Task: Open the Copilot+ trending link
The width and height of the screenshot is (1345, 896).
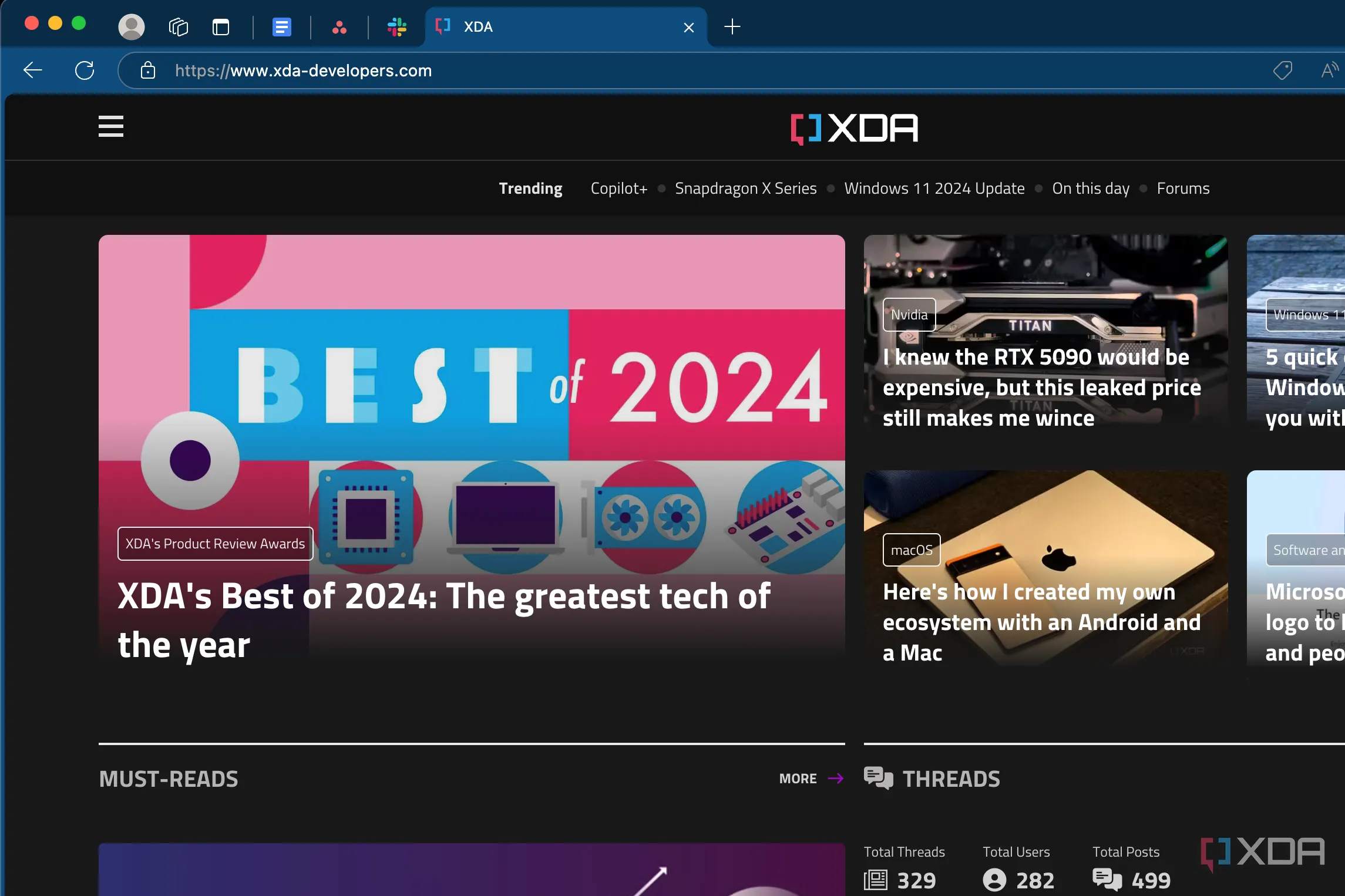Action: (619, 188)
